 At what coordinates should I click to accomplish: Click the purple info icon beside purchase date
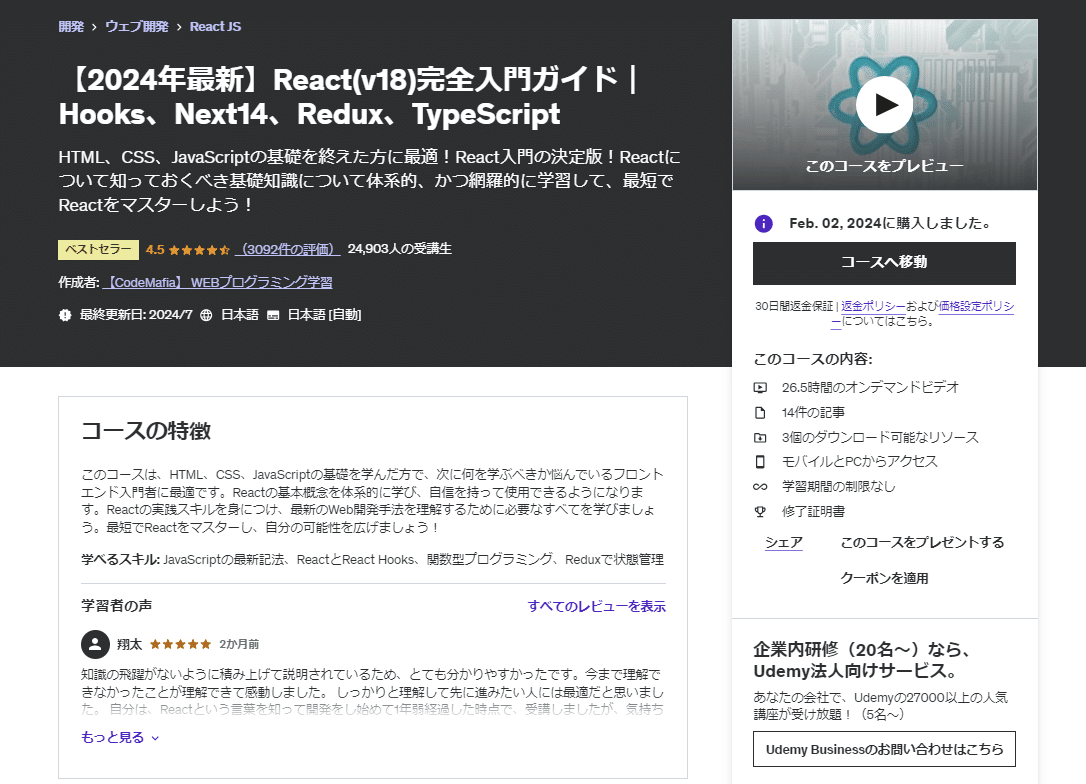[763, 224]
